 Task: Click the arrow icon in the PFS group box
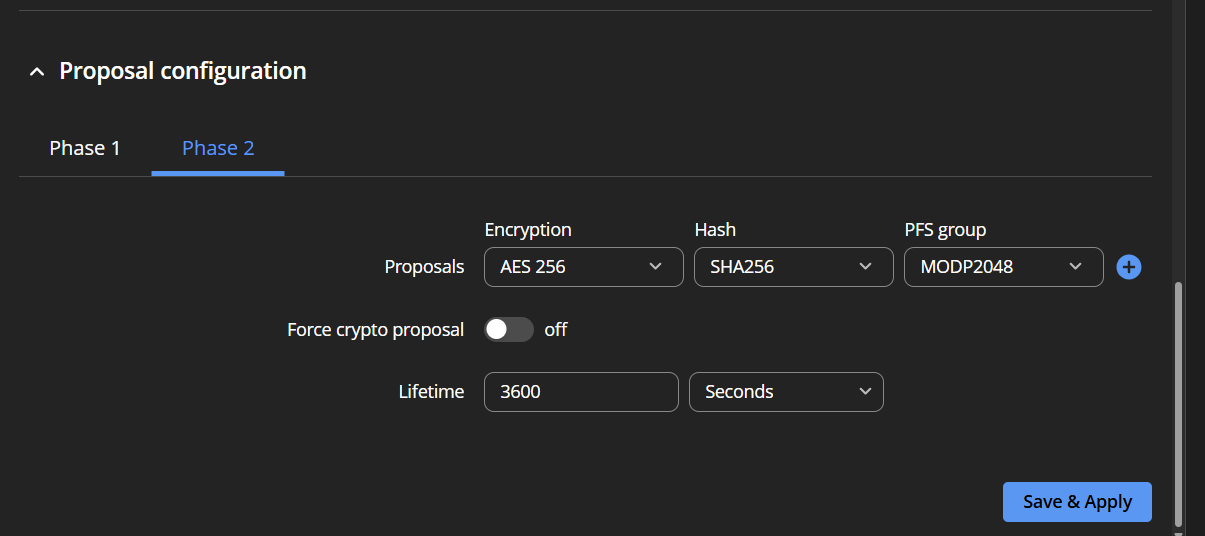pos(1076,267)
